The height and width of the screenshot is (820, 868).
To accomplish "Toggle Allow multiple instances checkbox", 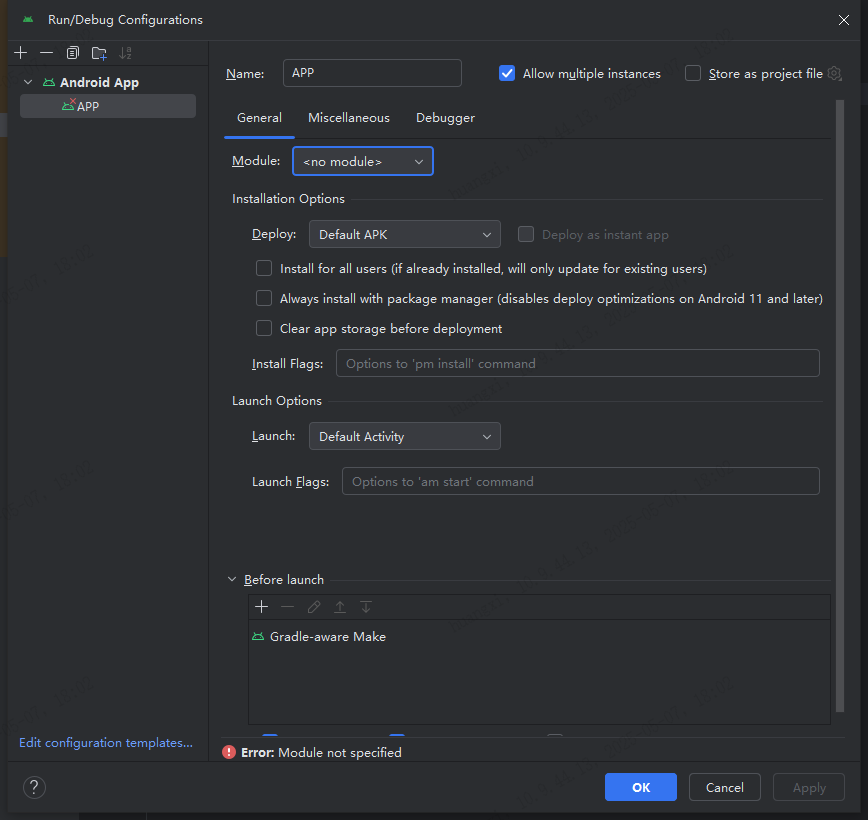I will click(507, 74).
